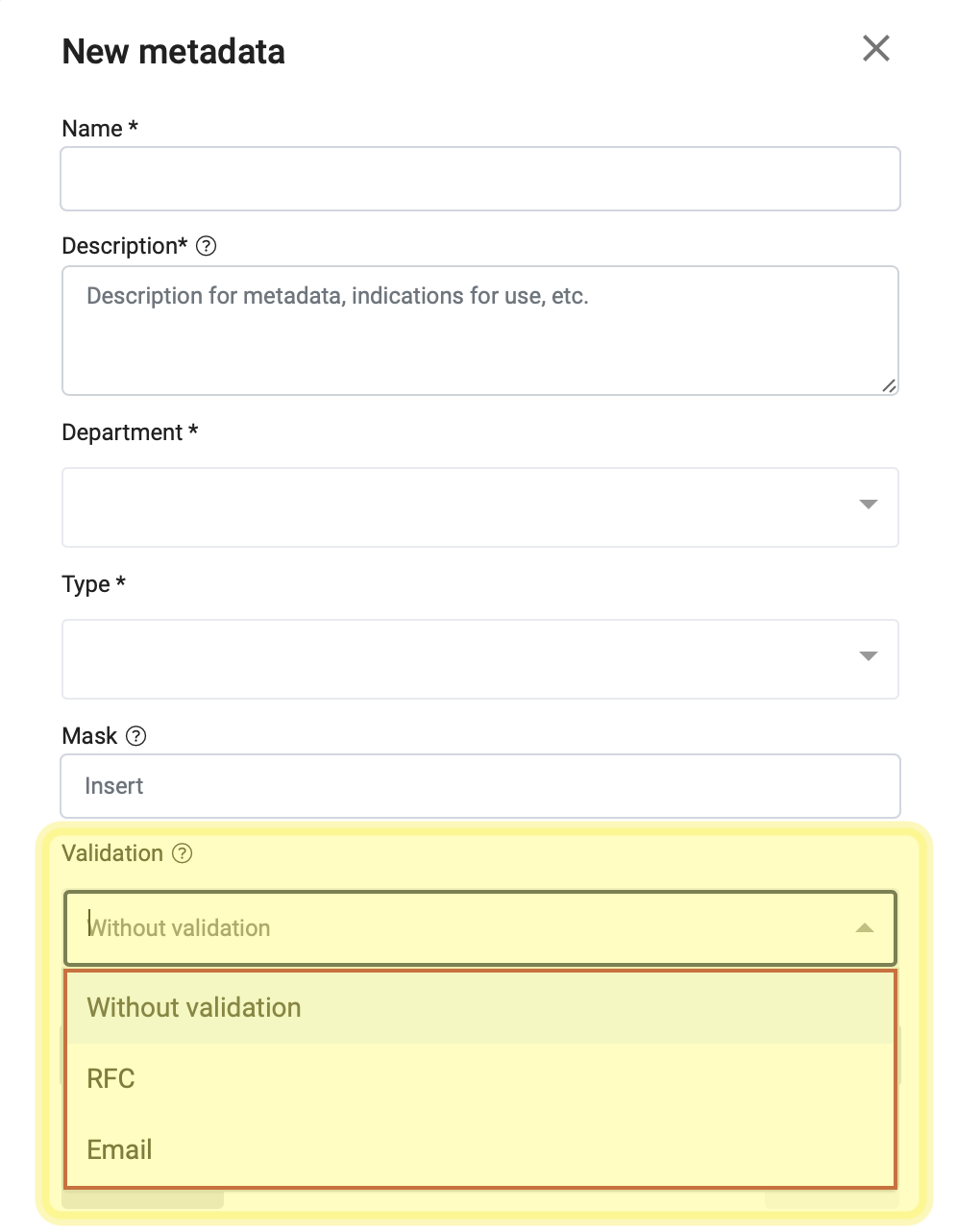Image resolution: width=957 pixels, height=1232 pixels.
Task: Click the Validation combo box search field
Action: 480,928
